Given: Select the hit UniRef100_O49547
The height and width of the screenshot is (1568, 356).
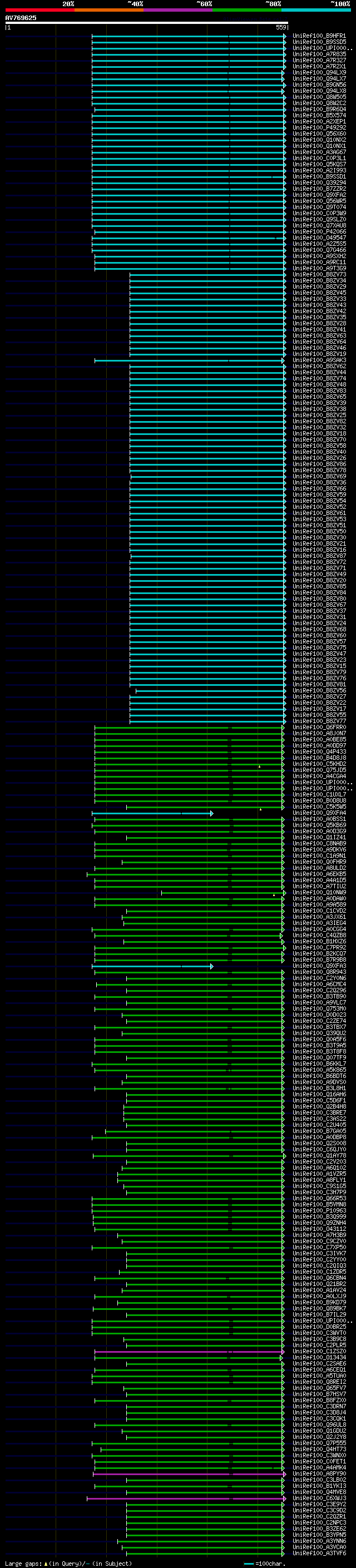Looking at the screenshot, I should [x=319, y=238].
